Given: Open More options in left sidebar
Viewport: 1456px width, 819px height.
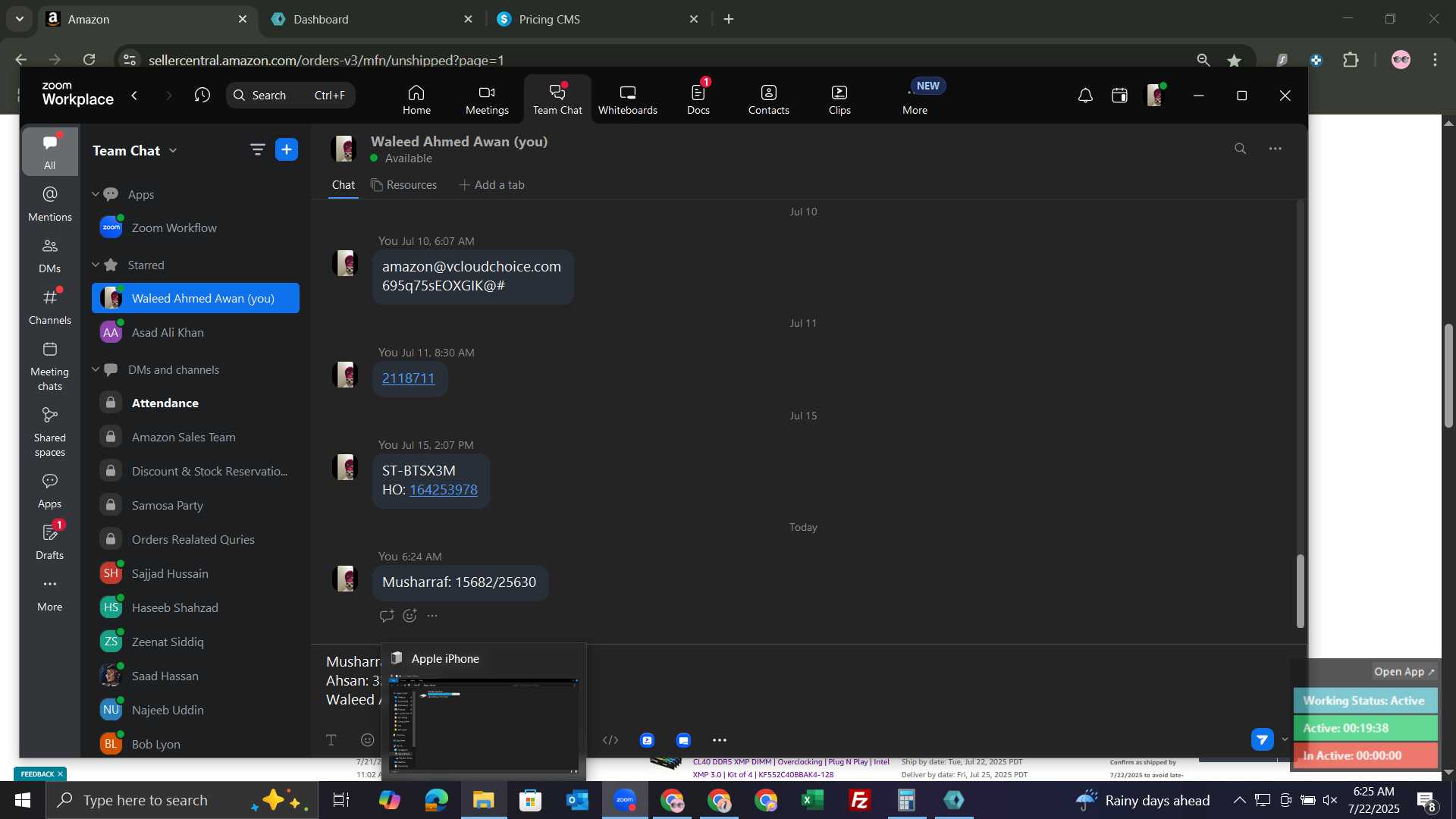Looking at the screenshot, I should pos(50,594).
